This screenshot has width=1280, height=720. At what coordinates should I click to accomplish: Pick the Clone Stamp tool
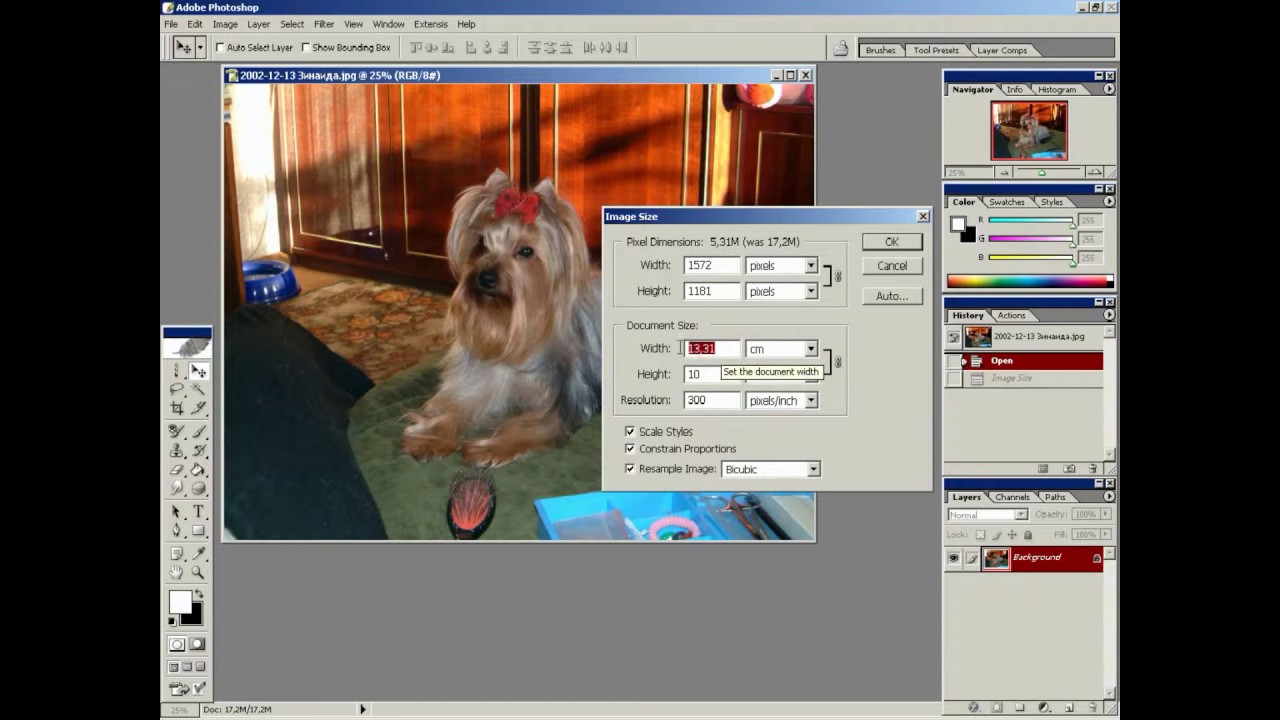177,451
